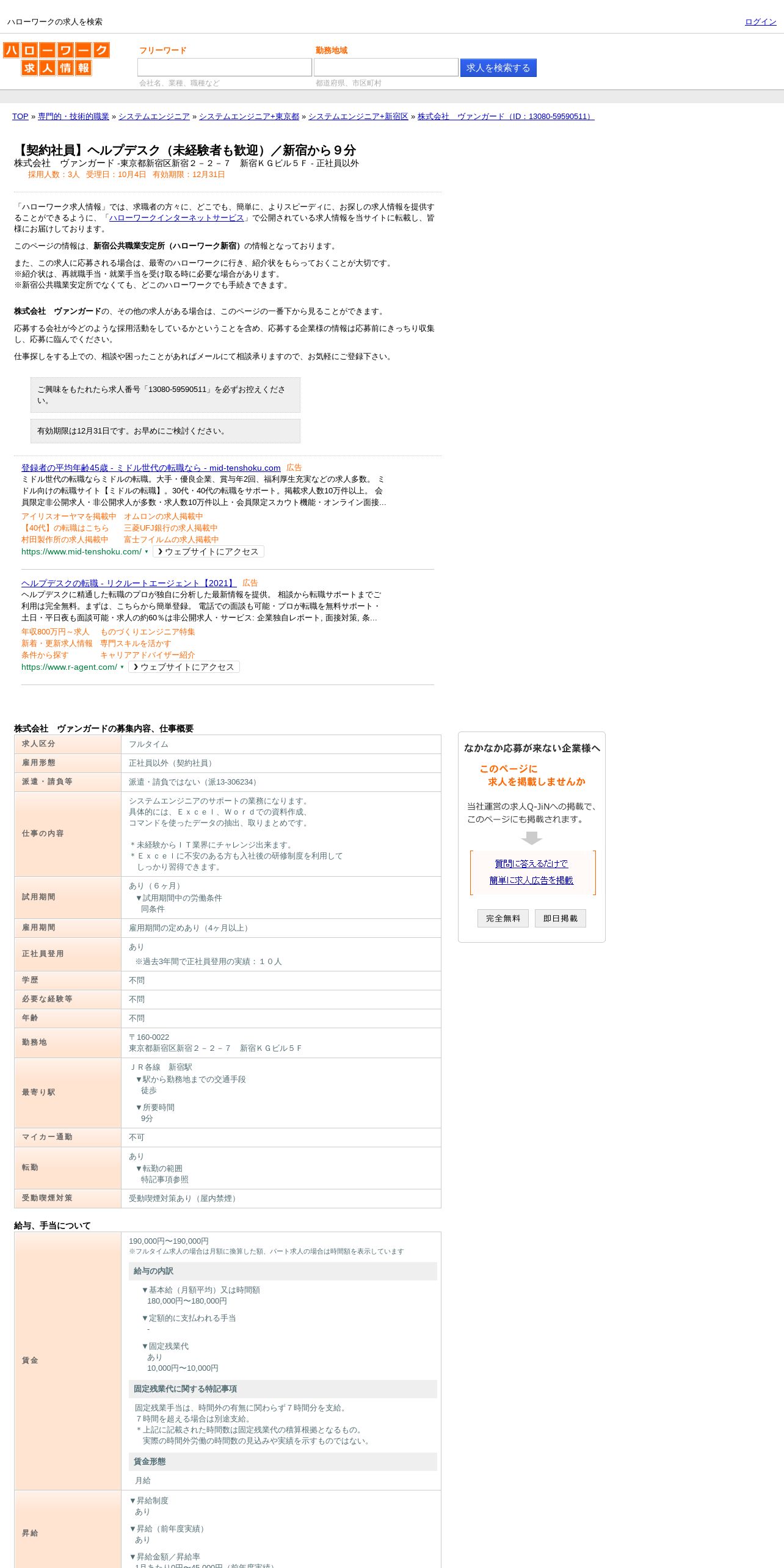Click ウェブサイトにアクセス for r-agent
The image size is (784, 1568).
point(184,667)
